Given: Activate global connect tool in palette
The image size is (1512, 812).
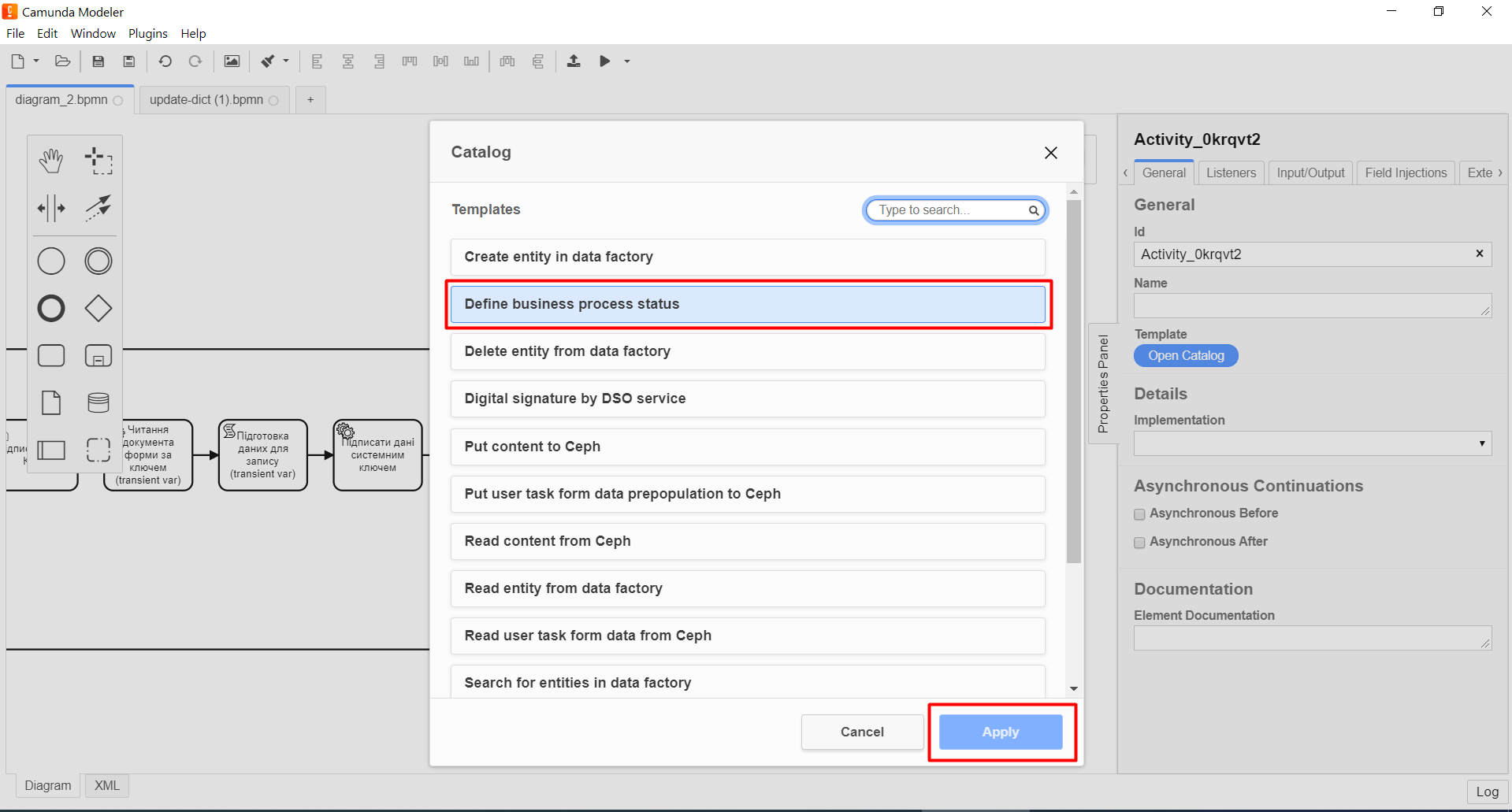Looking at the screenshot, I should 98,208.
